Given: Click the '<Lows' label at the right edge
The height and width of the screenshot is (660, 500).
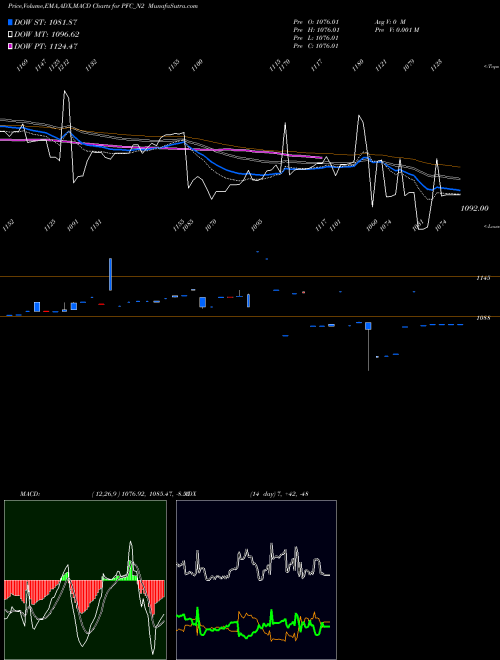Looking at the screenshot, I should coord(492,226).
